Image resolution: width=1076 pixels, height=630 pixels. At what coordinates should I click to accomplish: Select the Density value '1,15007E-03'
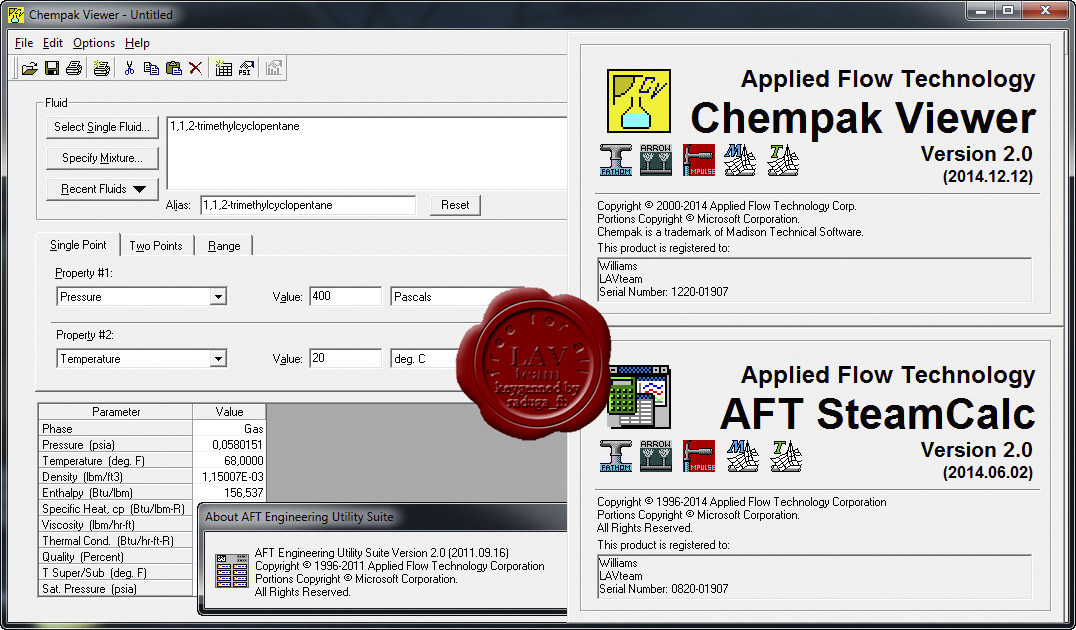tap(229, 476)
